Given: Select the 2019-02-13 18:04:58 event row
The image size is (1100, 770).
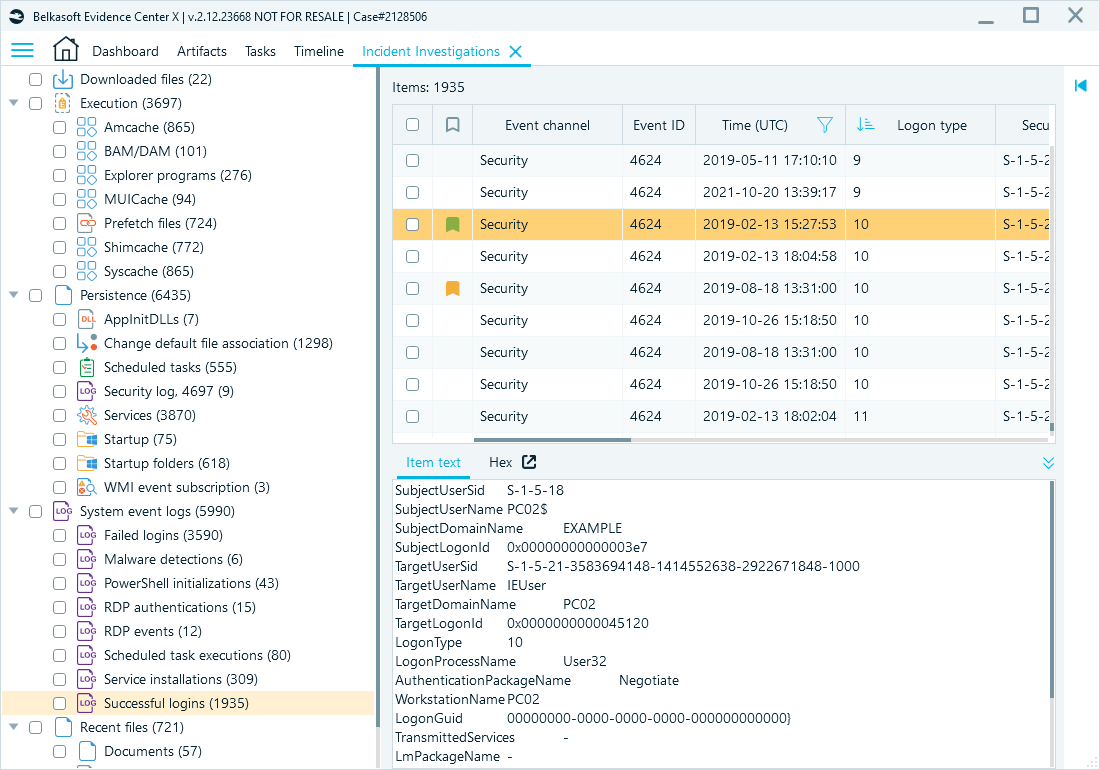Looking at the screenshot, I should 720,257.
